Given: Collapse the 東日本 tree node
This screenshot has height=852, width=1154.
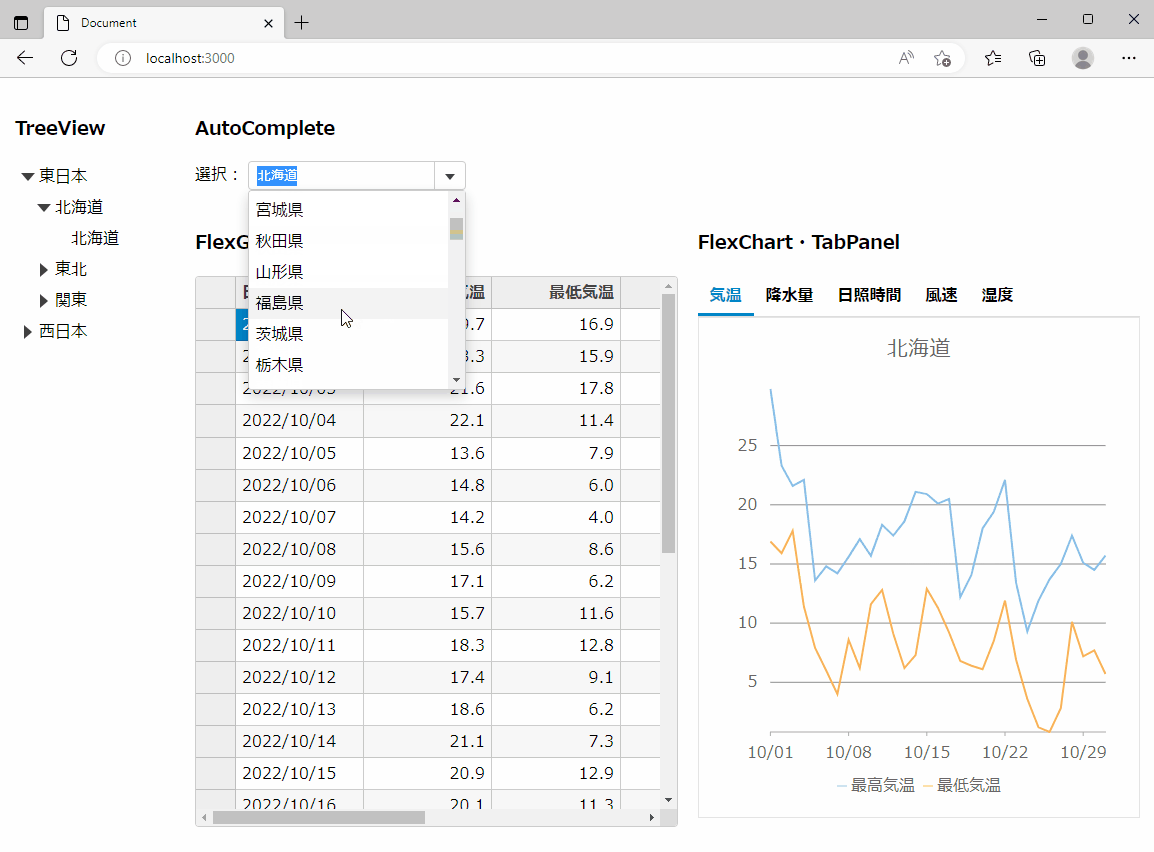Looking at the screenshot, I should coord(28,177).
